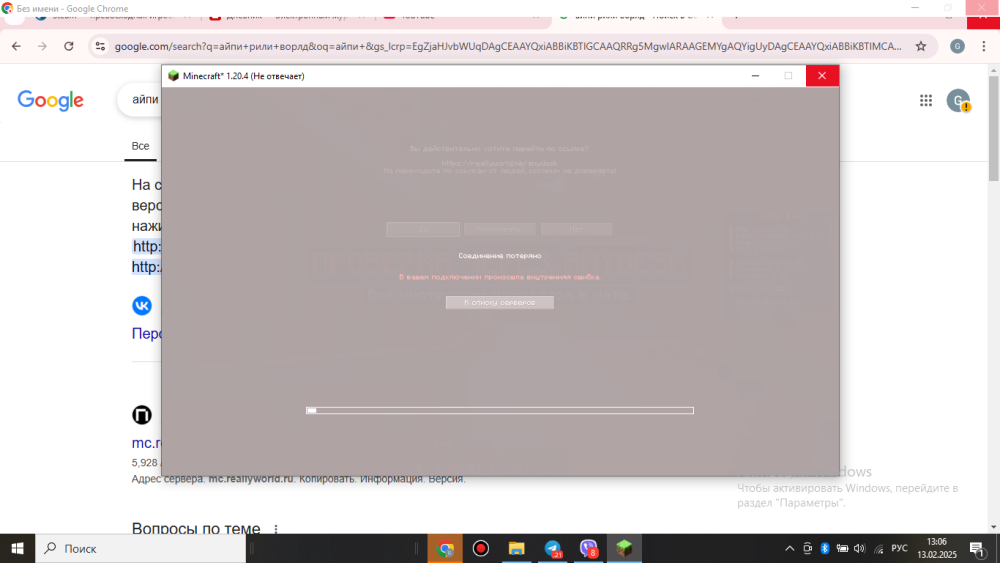Open Chrome profile avatar in toolbar
The height and width of the screenshot is (563, 1000).
[x=957, y=46]
